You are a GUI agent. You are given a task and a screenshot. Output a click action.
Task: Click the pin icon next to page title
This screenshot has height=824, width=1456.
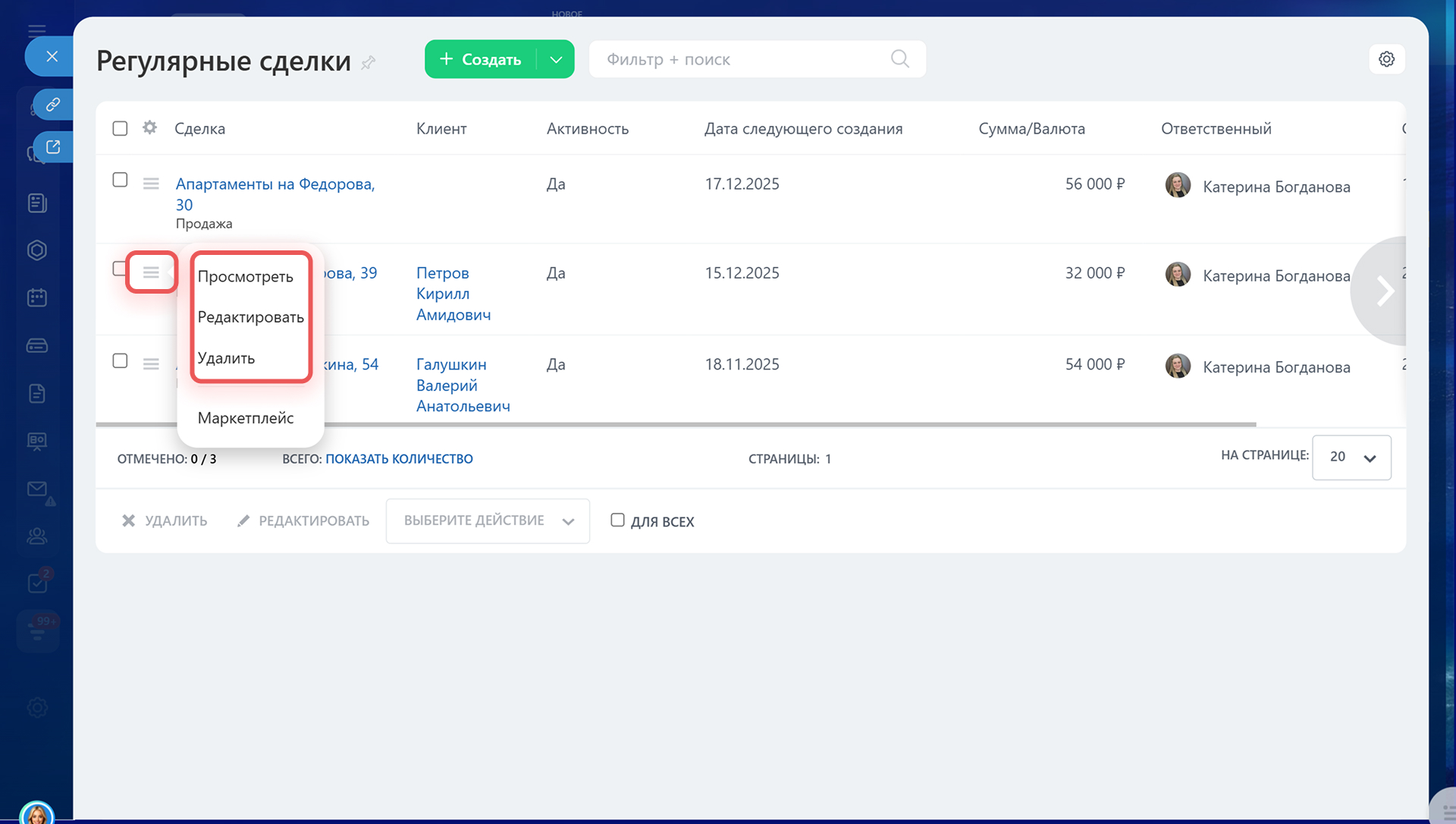369,63
